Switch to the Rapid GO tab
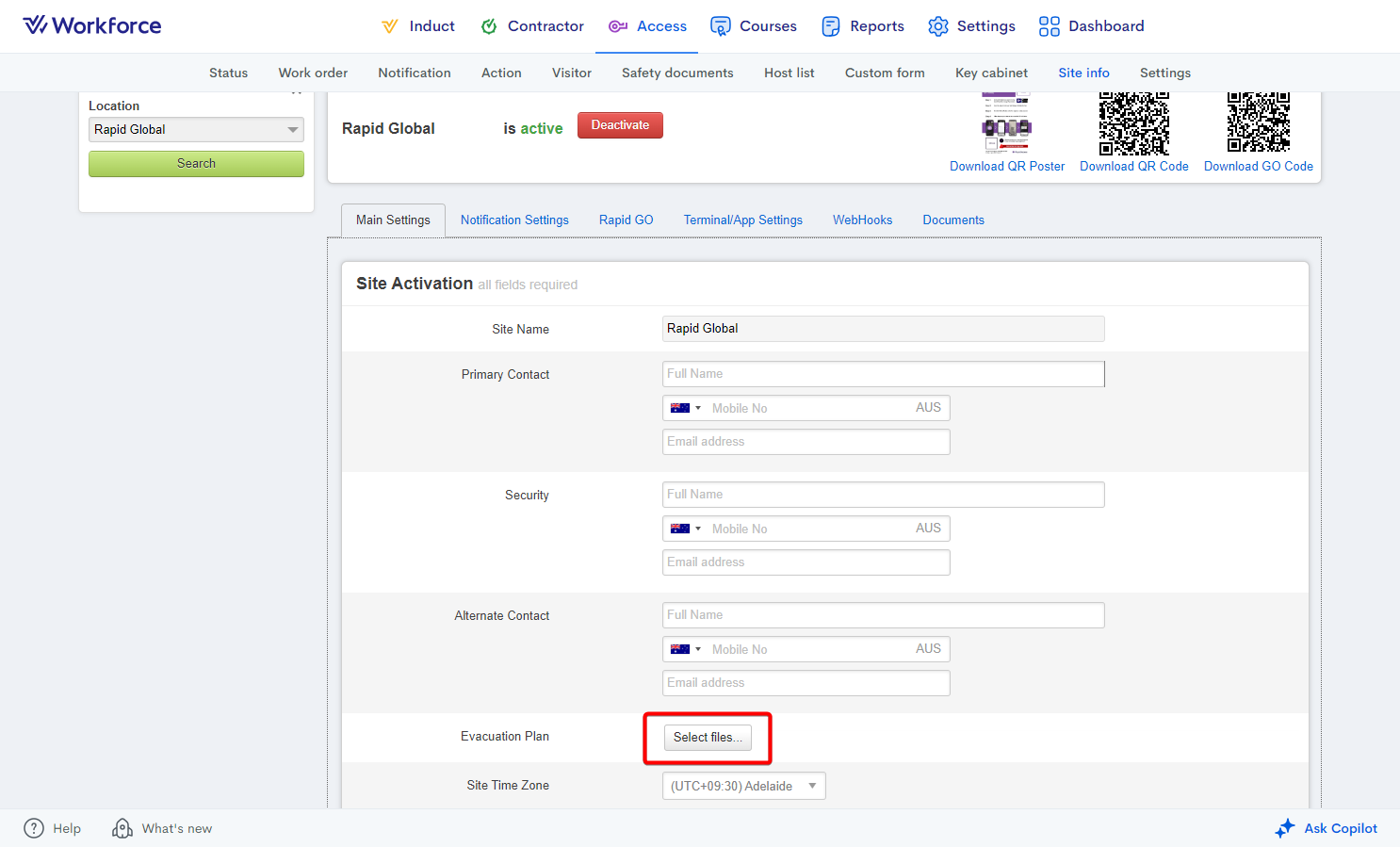This screenshot has height=847, width=1400. pyautogui.click(x=627, y=220)
